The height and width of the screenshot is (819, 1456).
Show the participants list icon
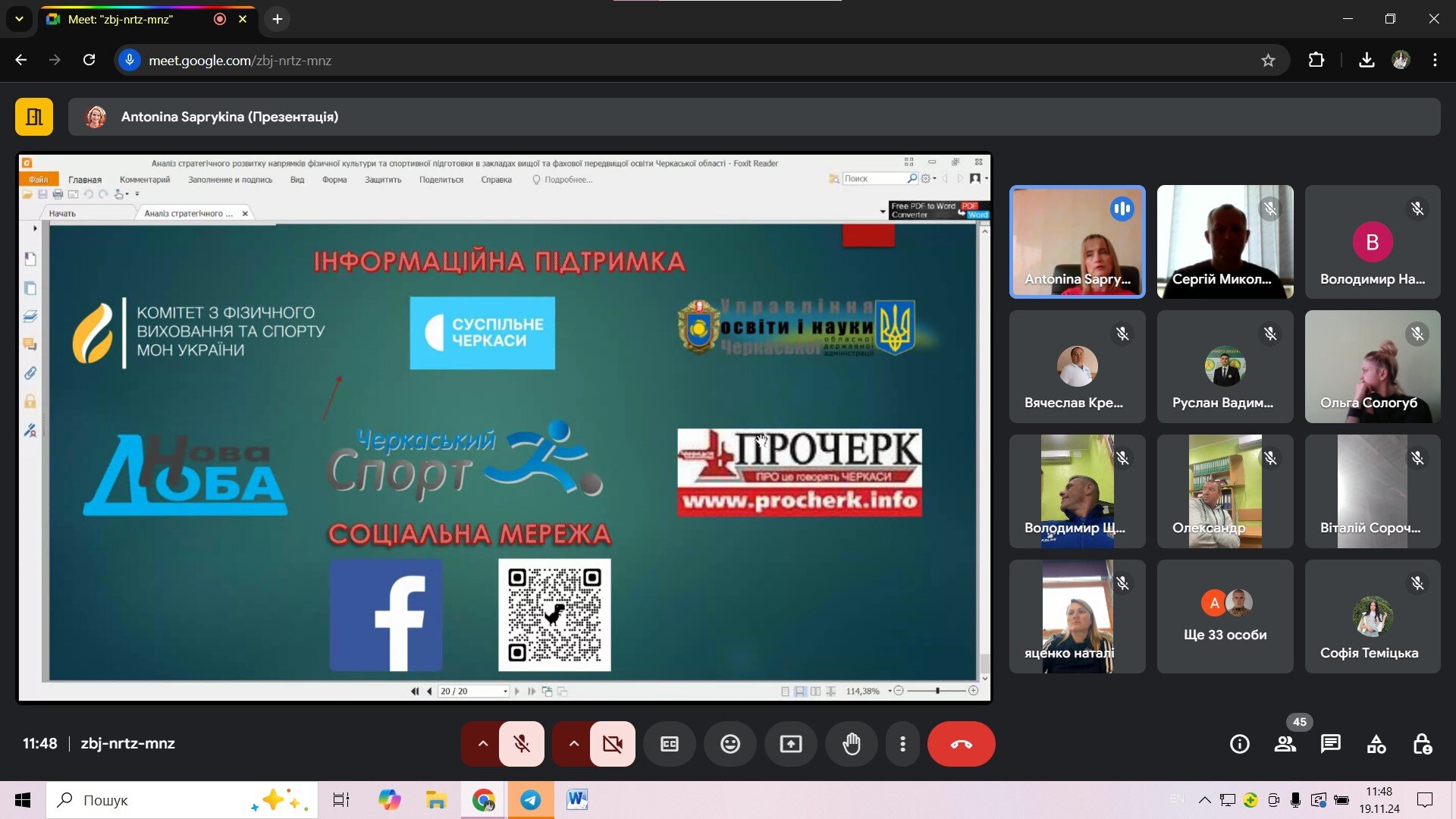click(1285, 744)
